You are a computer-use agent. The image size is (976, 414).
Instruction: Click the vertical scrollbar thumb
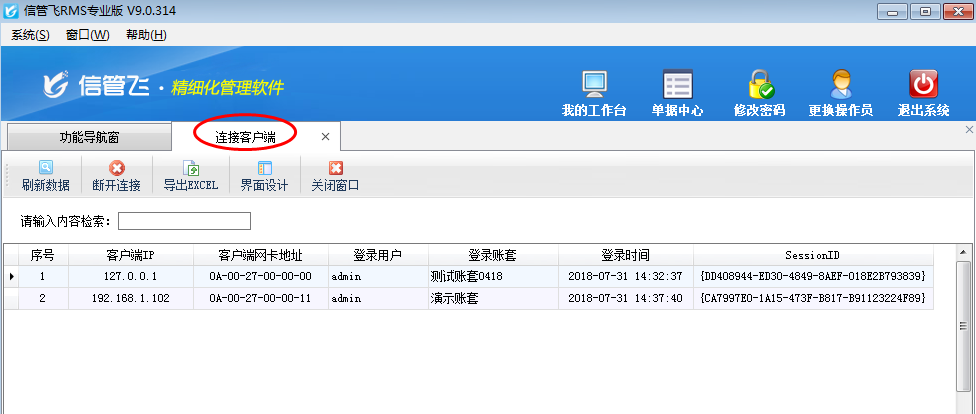[x=962, y=326]
